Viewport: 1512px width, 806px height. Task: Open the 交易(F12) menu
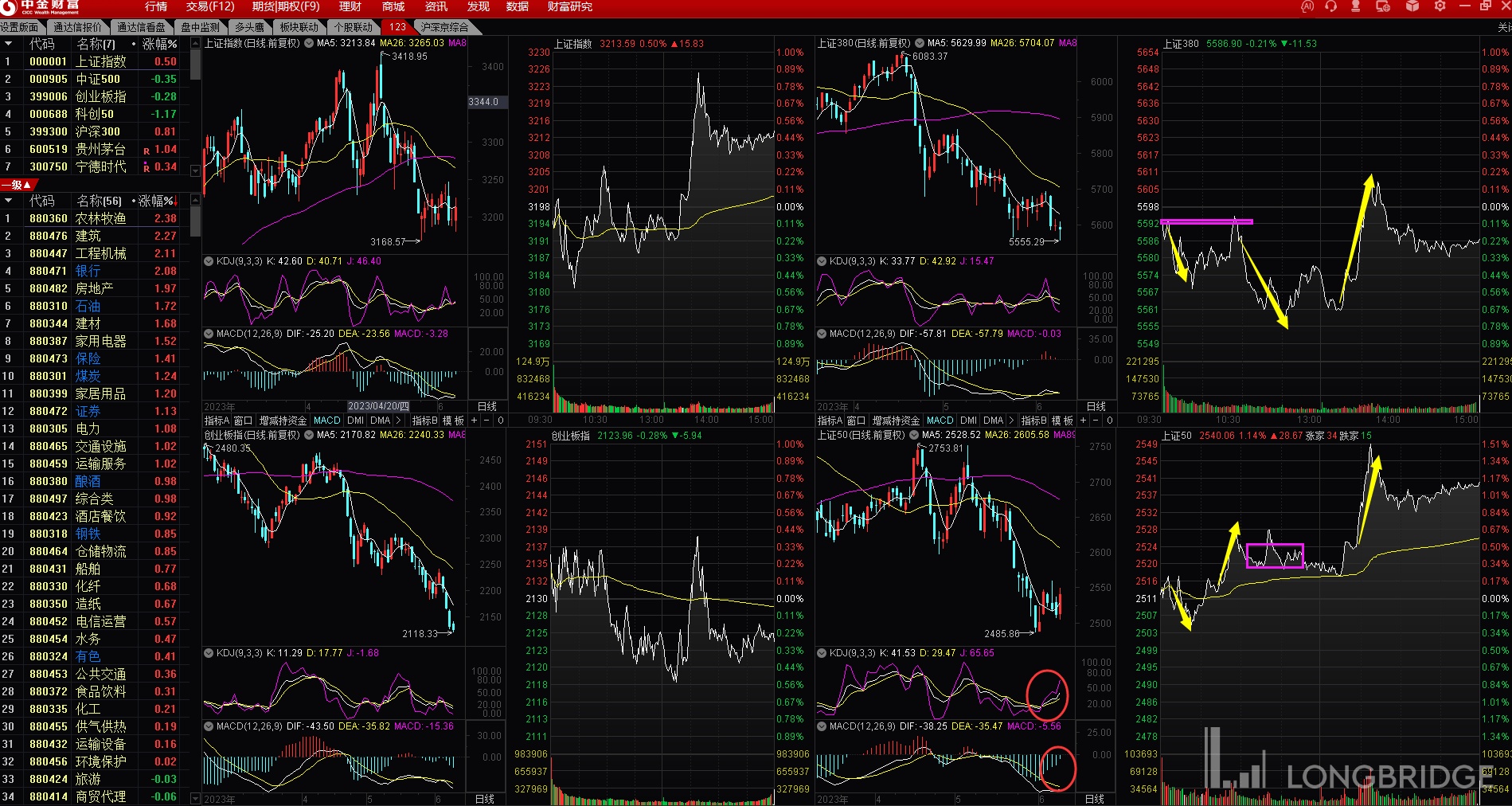(210, 6)
